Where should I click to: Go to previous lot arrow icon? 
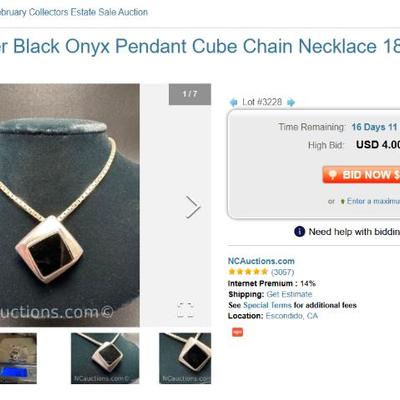pos(234,102)
